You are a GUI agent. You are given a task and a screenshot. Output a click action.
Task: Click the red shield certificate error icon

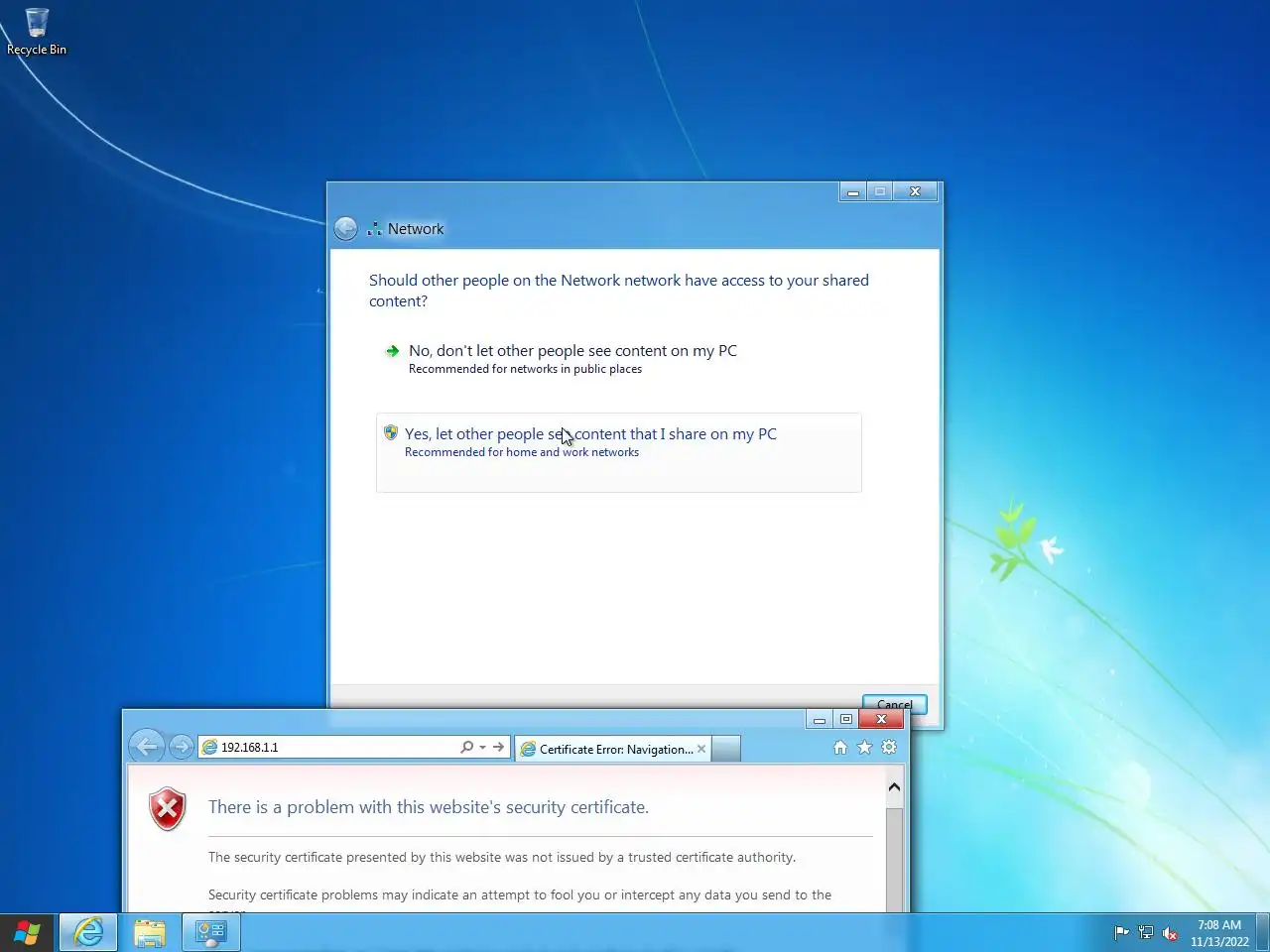168,809
